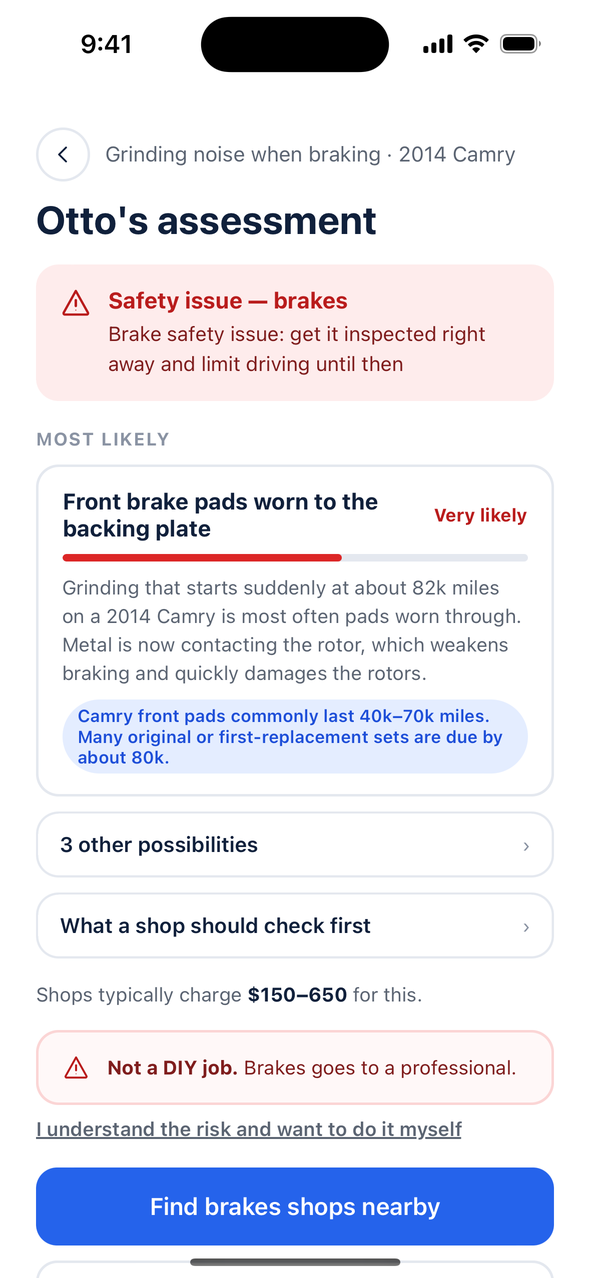
Task: Tap the $150–650 price estimate text
Action: tap(298, 995)
